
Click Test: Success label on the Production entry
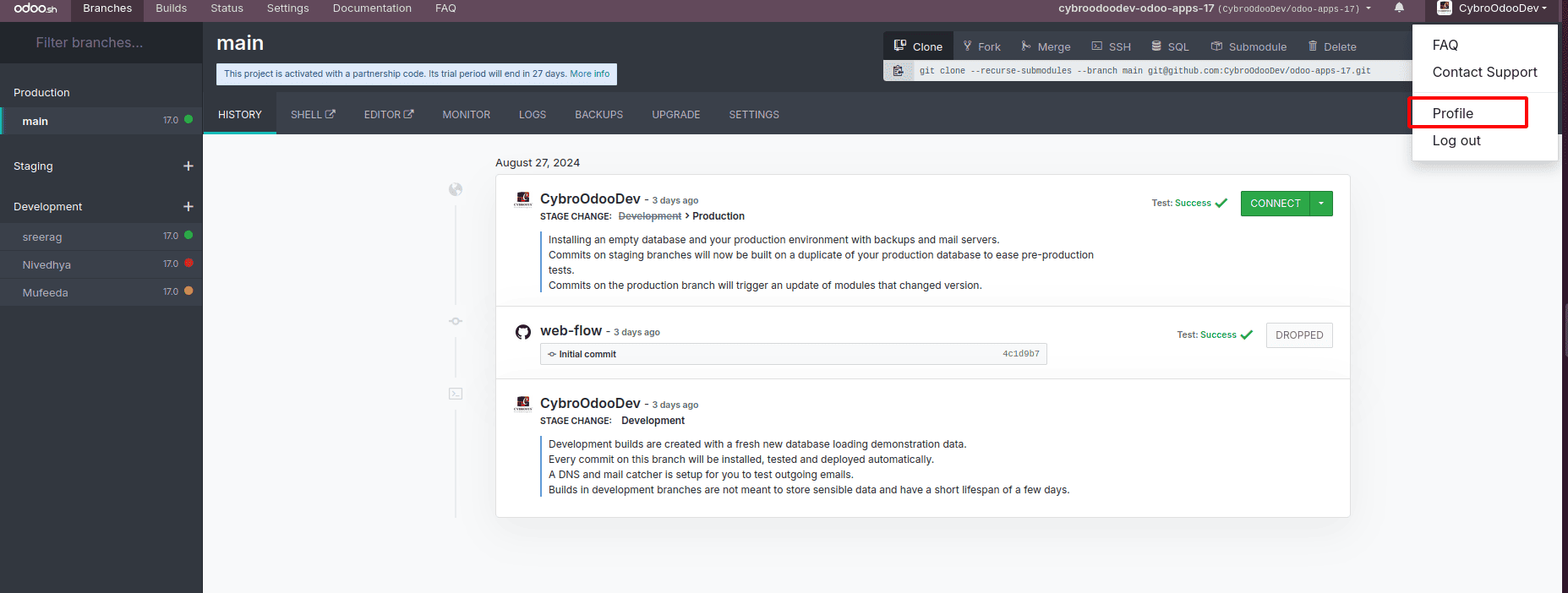coord(1181,203)
